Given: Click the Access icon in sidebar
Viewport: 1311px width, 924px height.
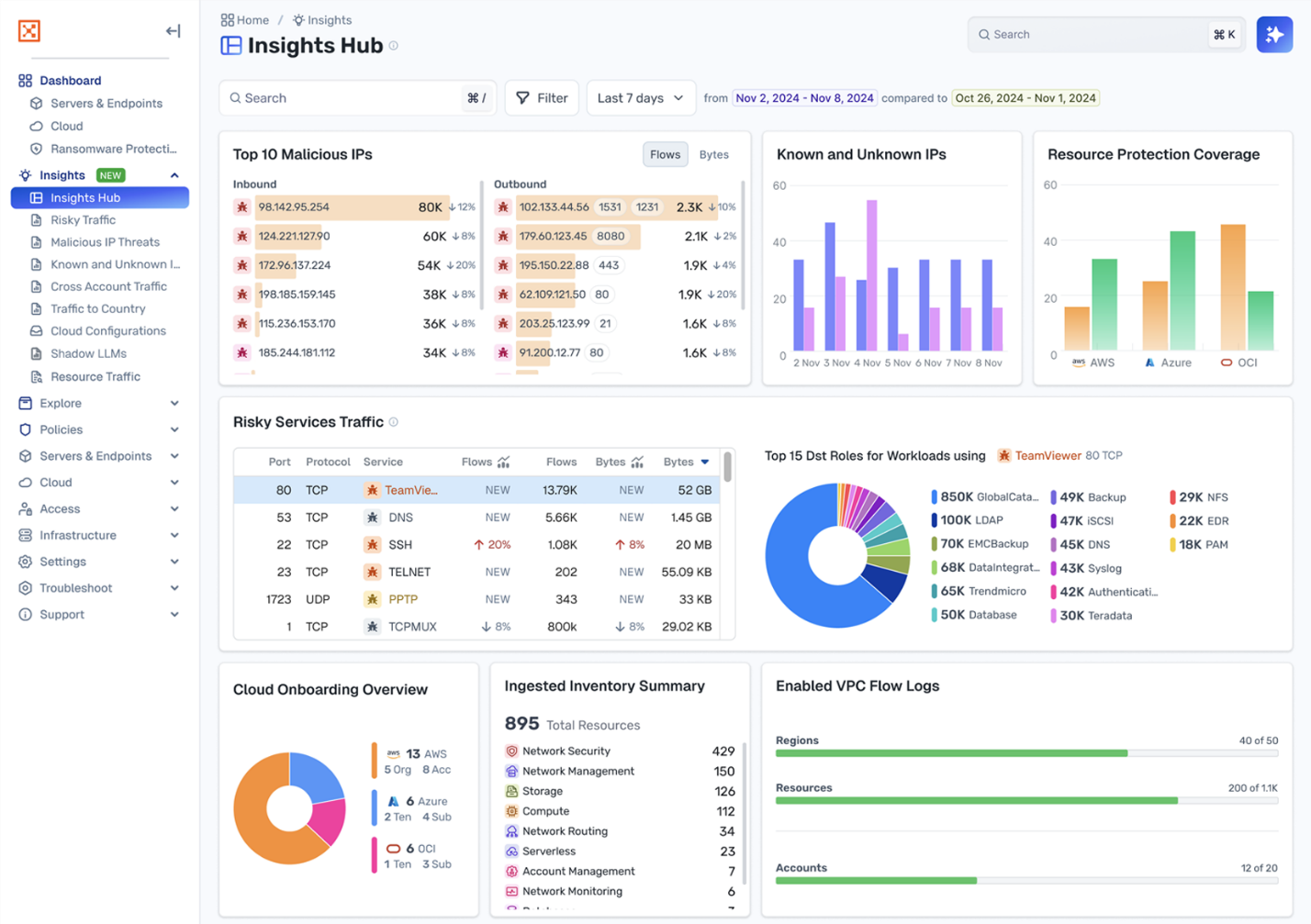Looking at the screenshot, I should click(26, 509).
